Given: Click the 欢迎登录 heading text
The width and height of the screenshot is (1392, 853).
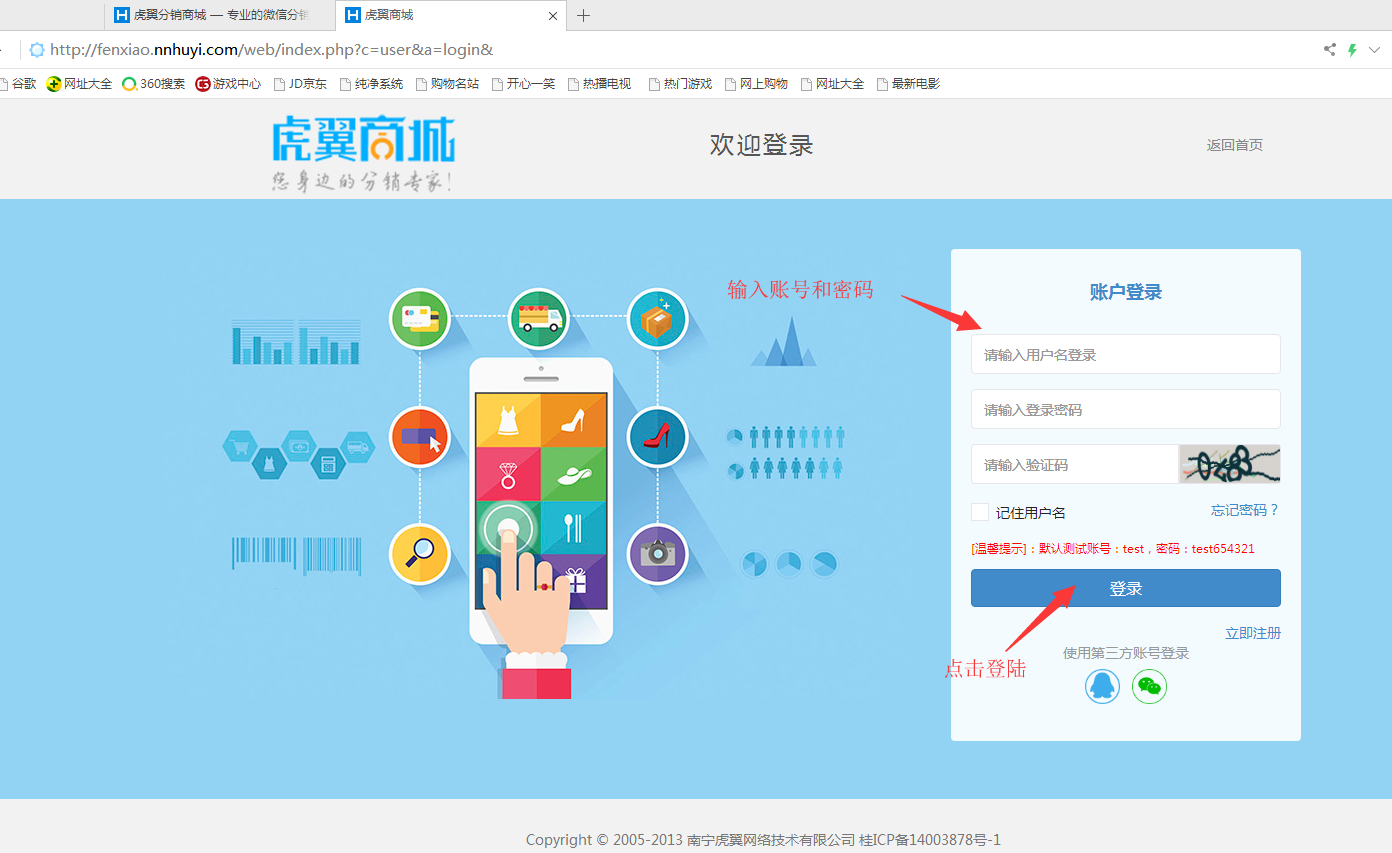Looking at the screenshot, I should pos(762,145).
